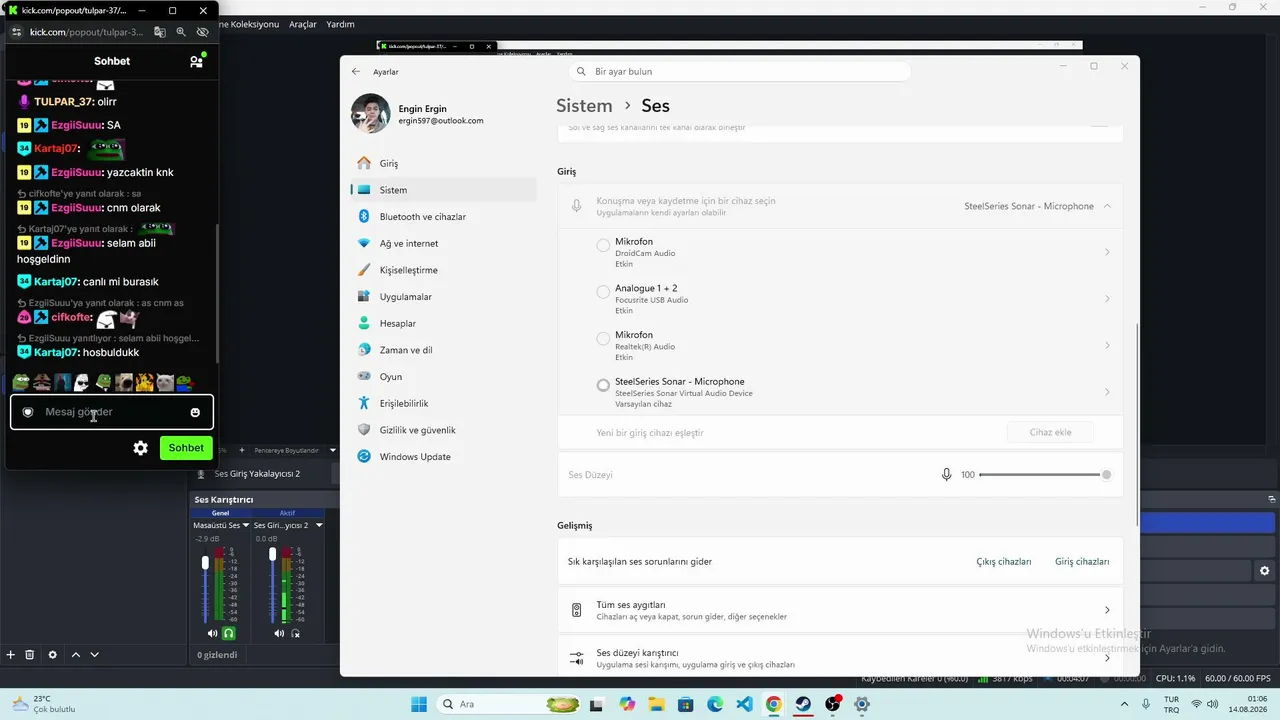Open site info icon beside kick.com URL
The image size is (1280, 720).
[x=16, y=32]
